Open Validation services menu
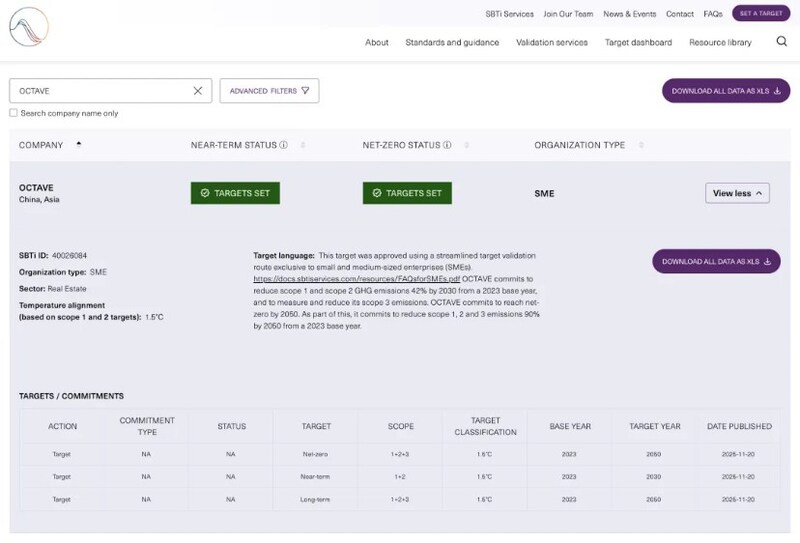This screenshot has width=800, height=543. (552, 42)
